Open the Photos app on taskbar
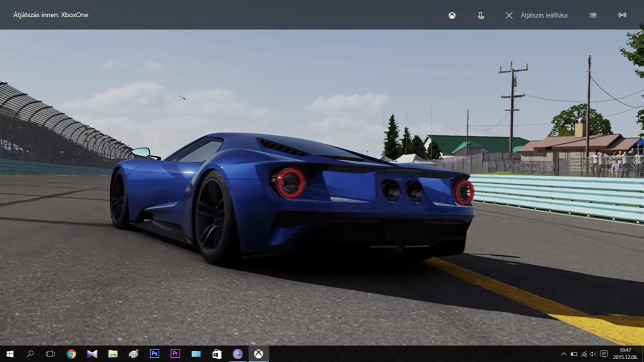 pos(196,354)
